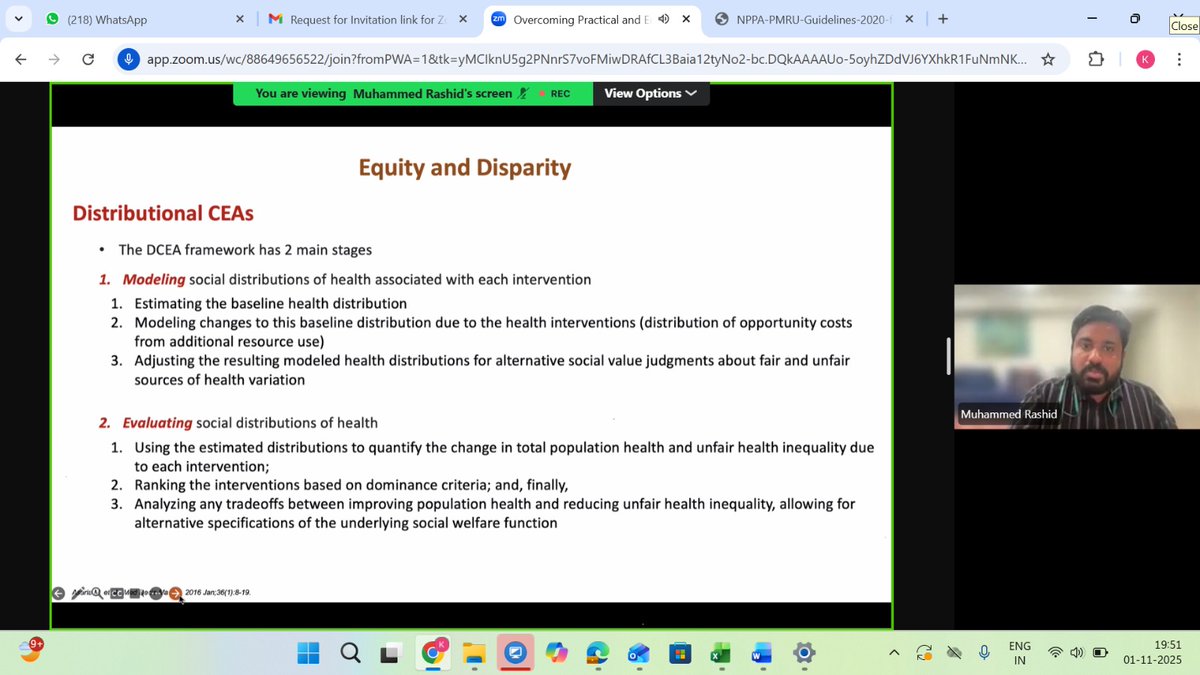Focus the app.zoom.us address bar URL
Screen dimensions: 1200x675
[586, 60]
